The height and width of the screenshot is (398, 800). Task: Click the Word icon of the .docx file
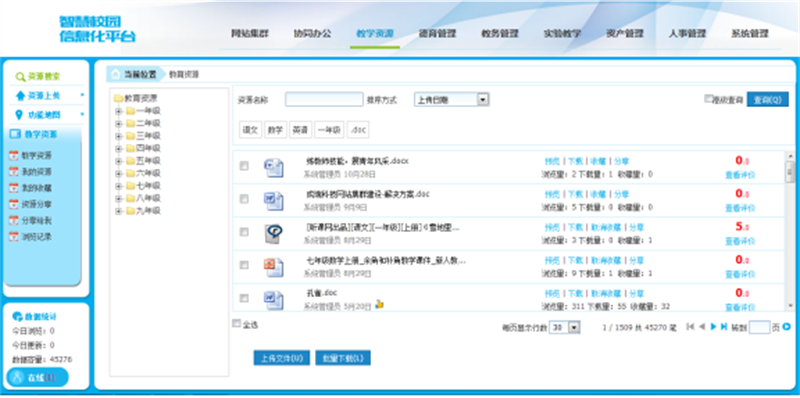(273, 168)
